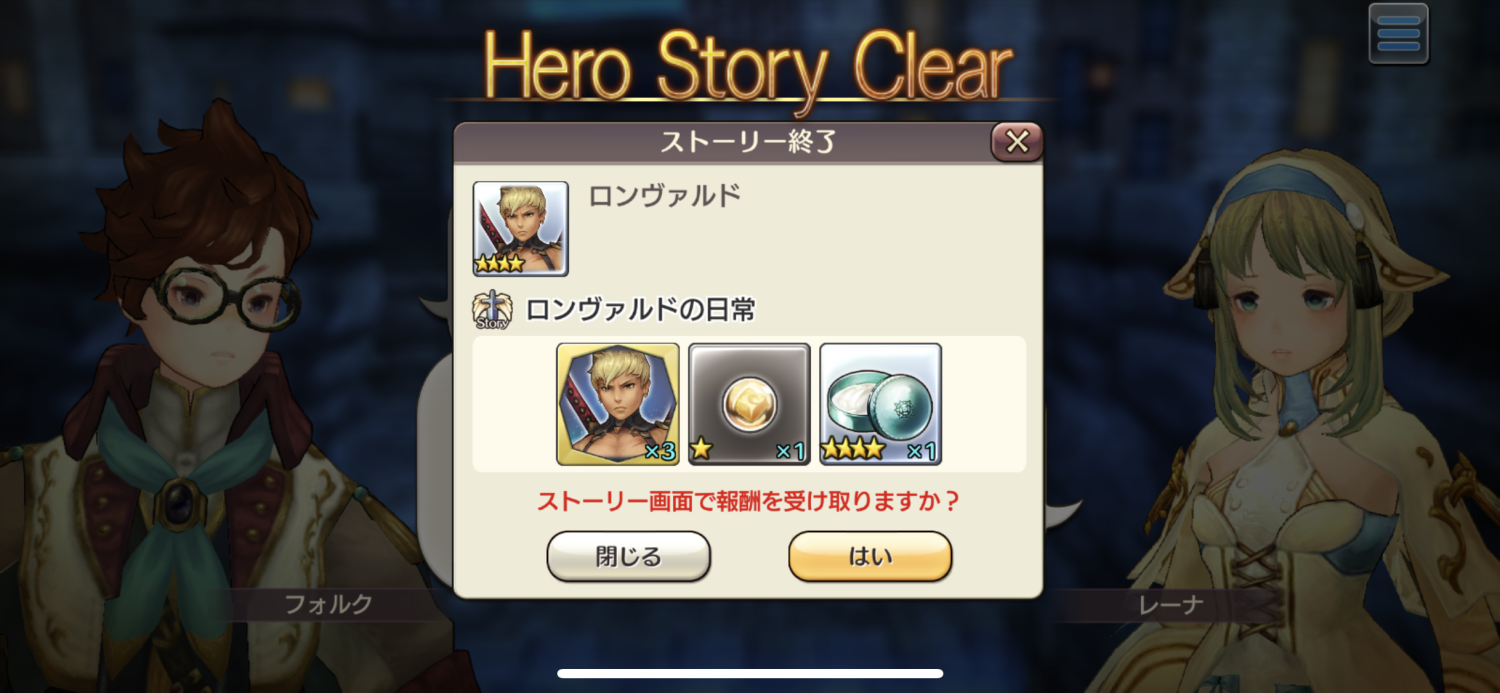Select the one-star gold coin reward
This screenshot has height=693, width=1500.
click(749, 404)
